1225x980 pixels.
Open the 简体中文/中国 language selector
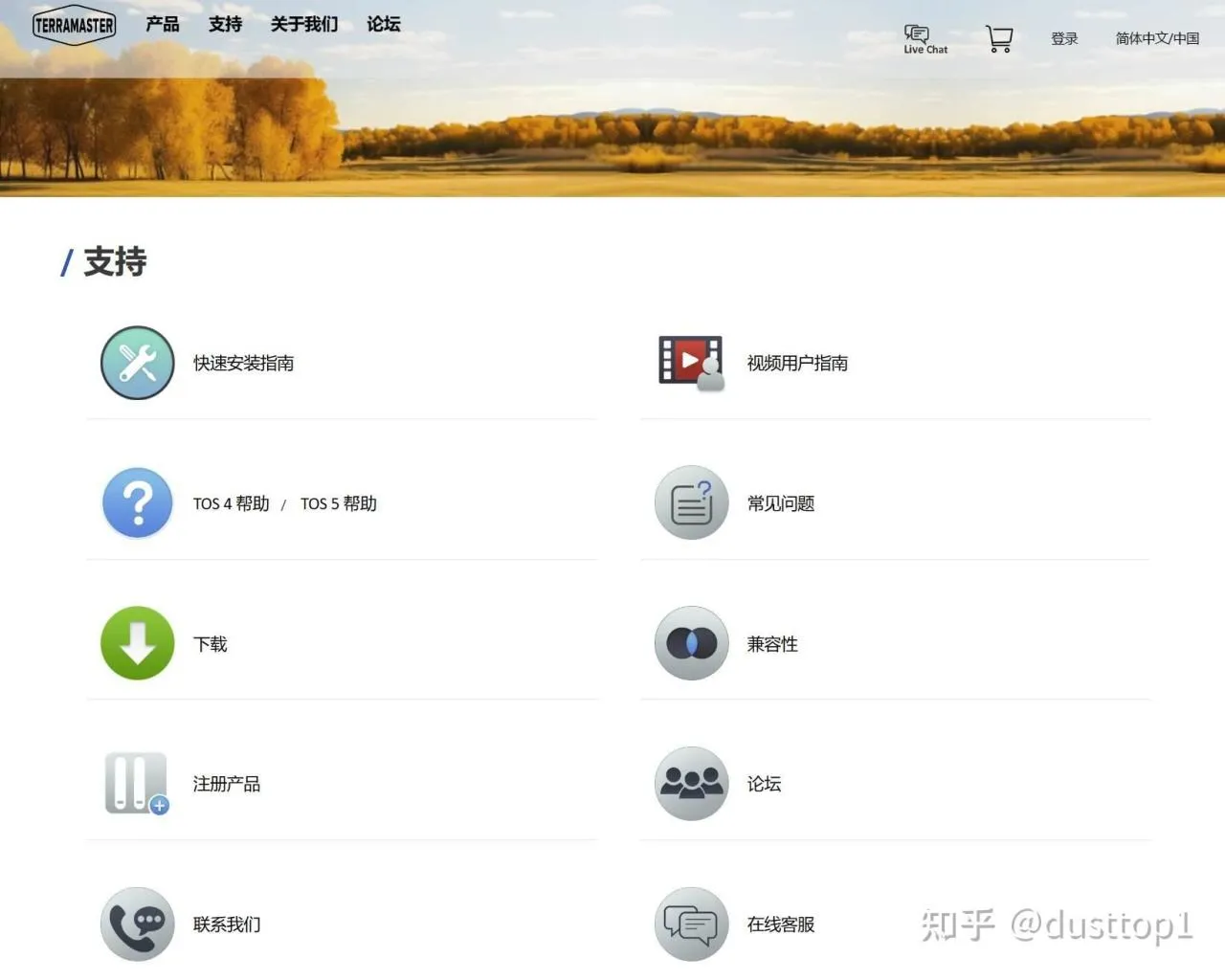(1157, 38)
